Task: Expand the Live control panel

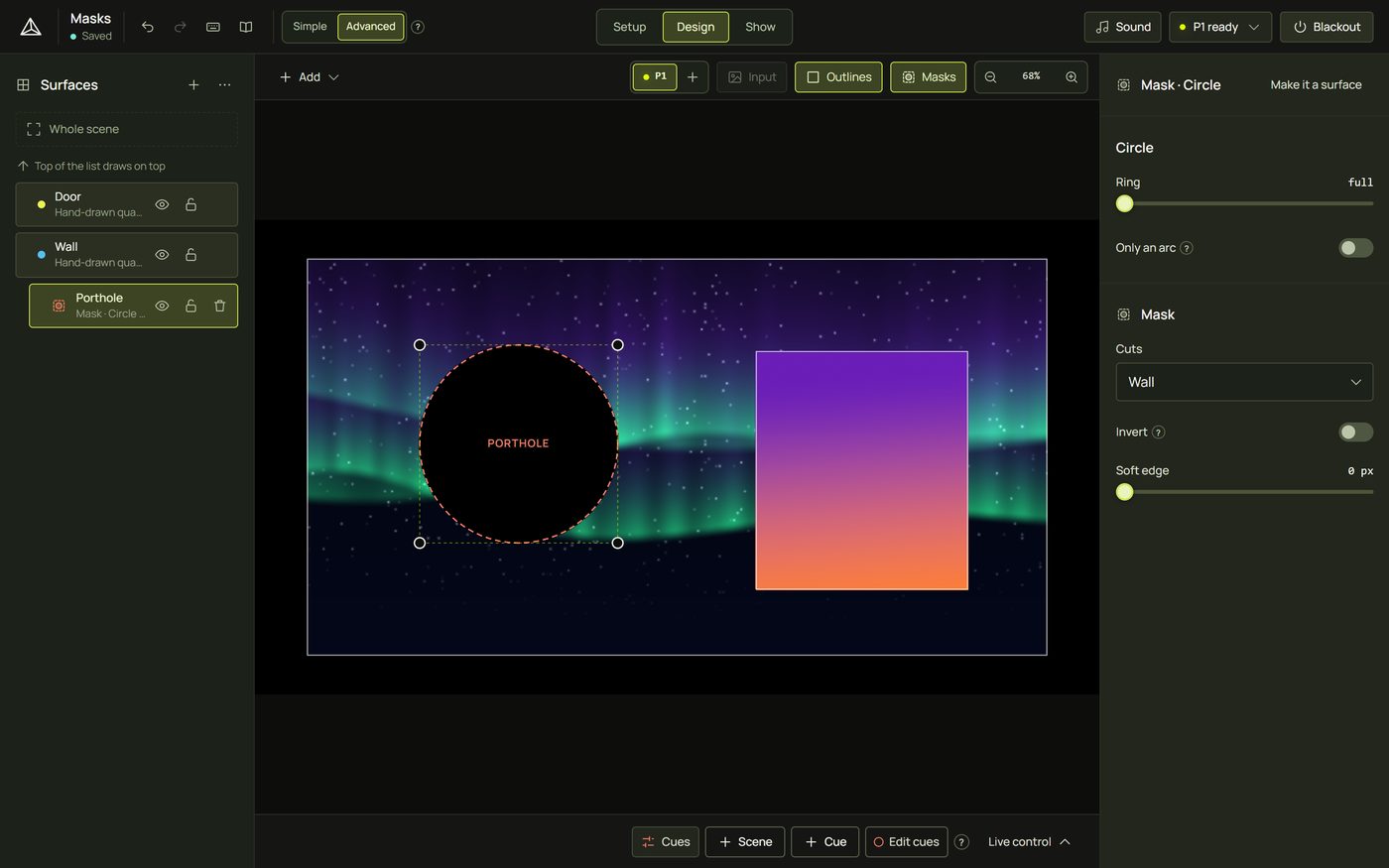Action: click(1029, 842)
